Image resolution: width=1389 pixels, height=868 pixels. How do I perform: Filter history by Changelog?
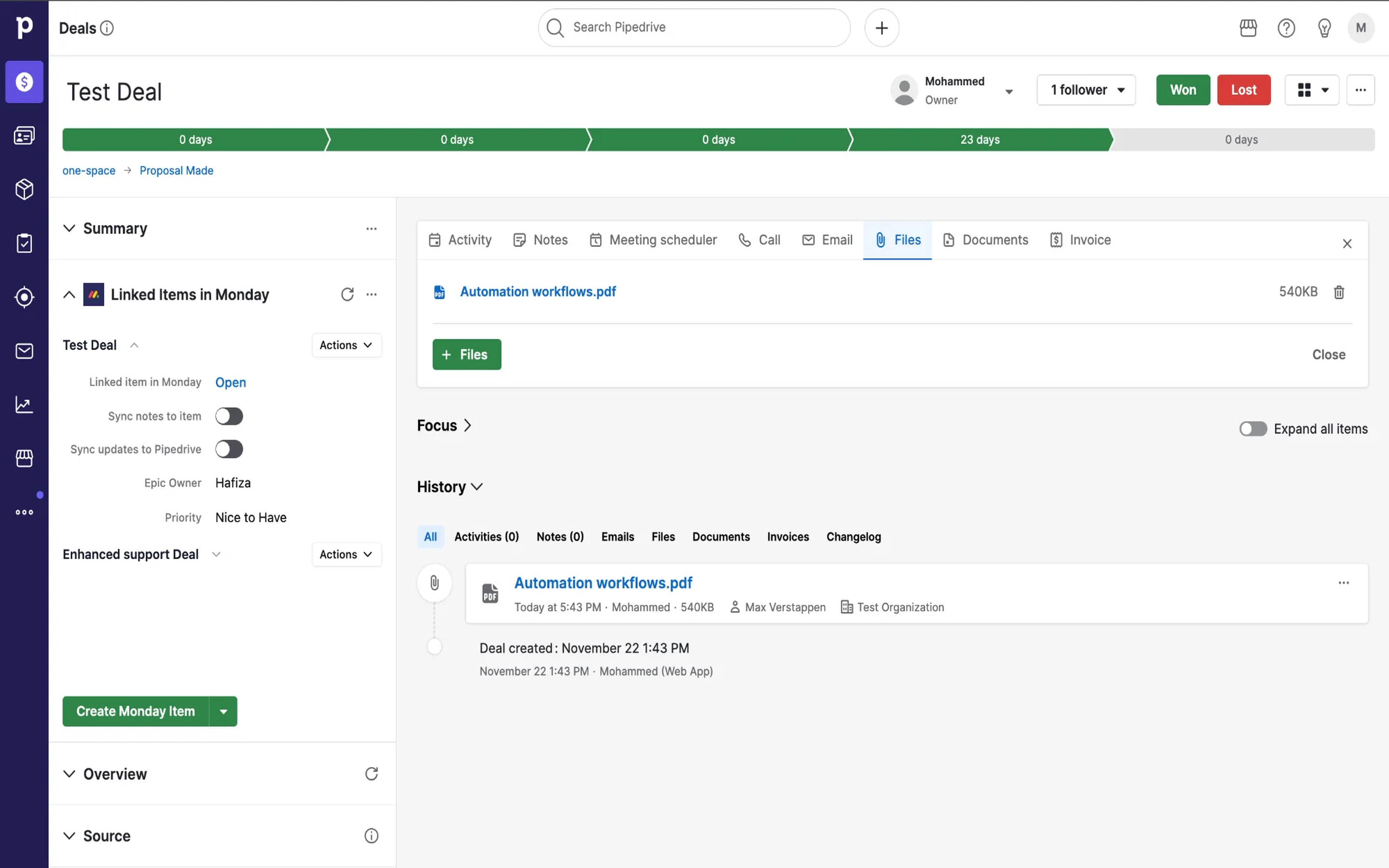pos(854,537)
